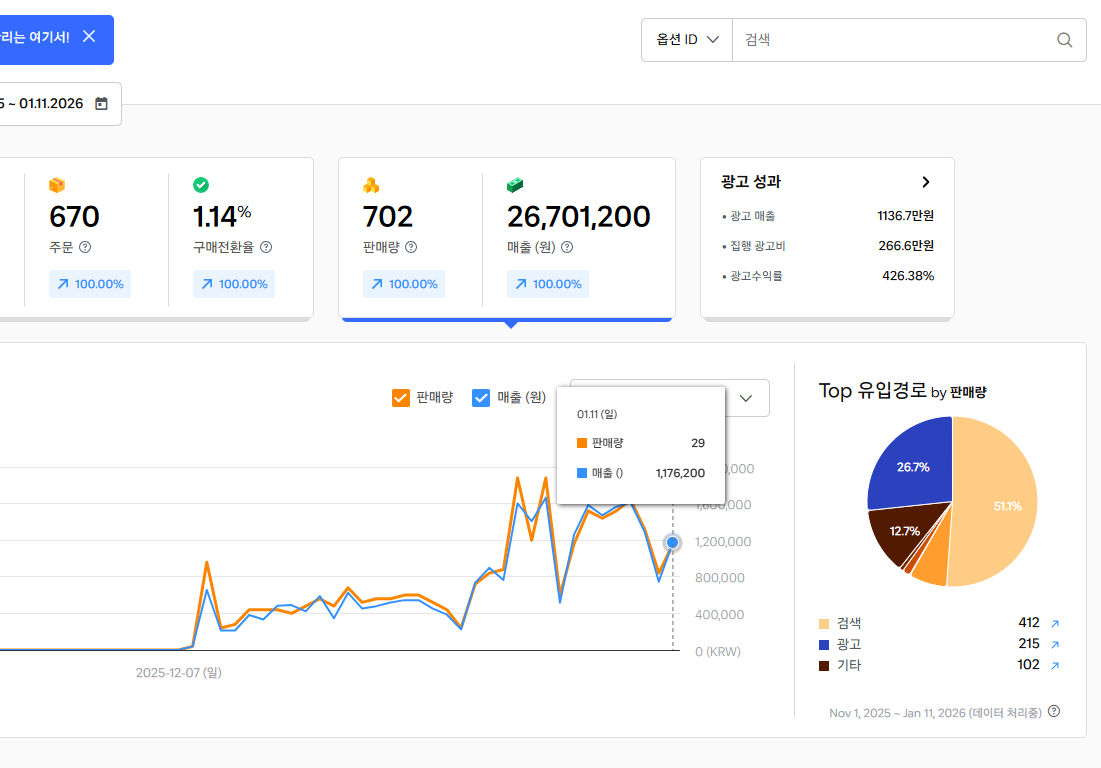Screen dimensions: 1101x768
Task: Click the search magnifier icon
Action: (1064, 40)
